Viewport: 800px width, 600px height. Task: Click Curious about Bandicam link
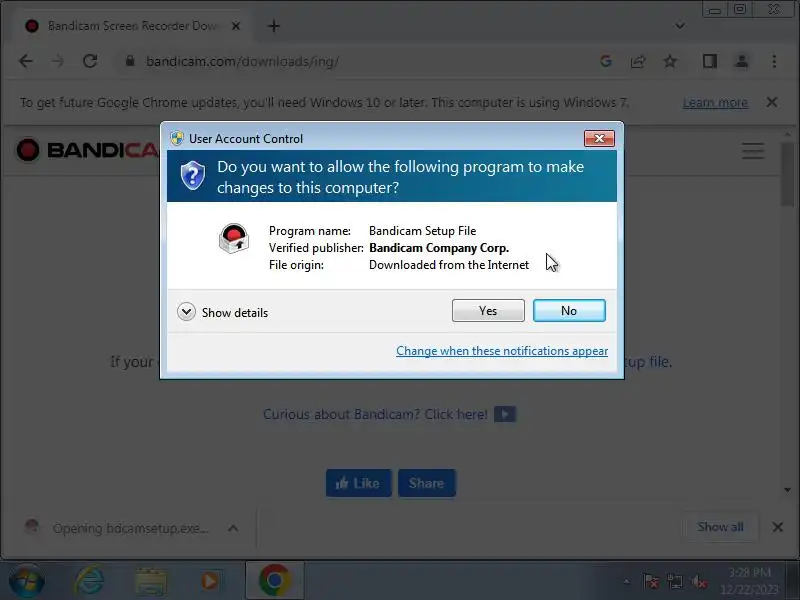pos(375,414)
